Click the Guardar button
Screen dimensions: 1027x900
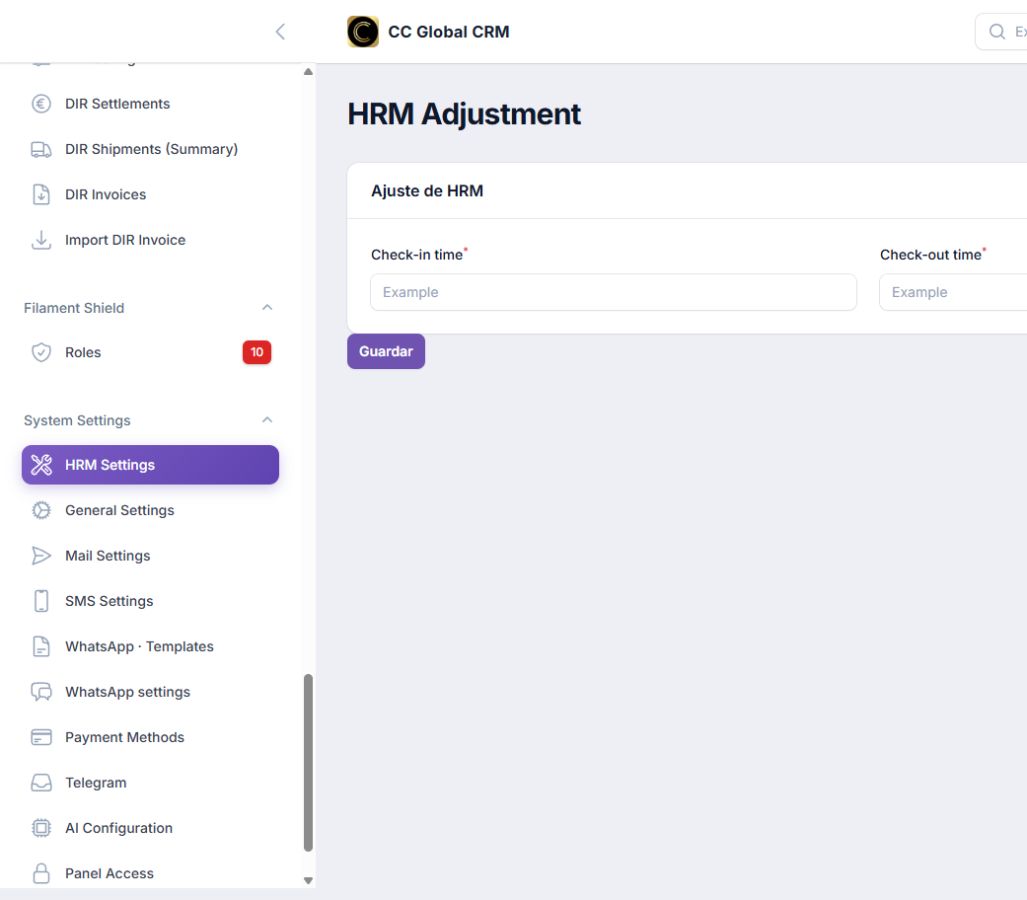click(386, 352)
